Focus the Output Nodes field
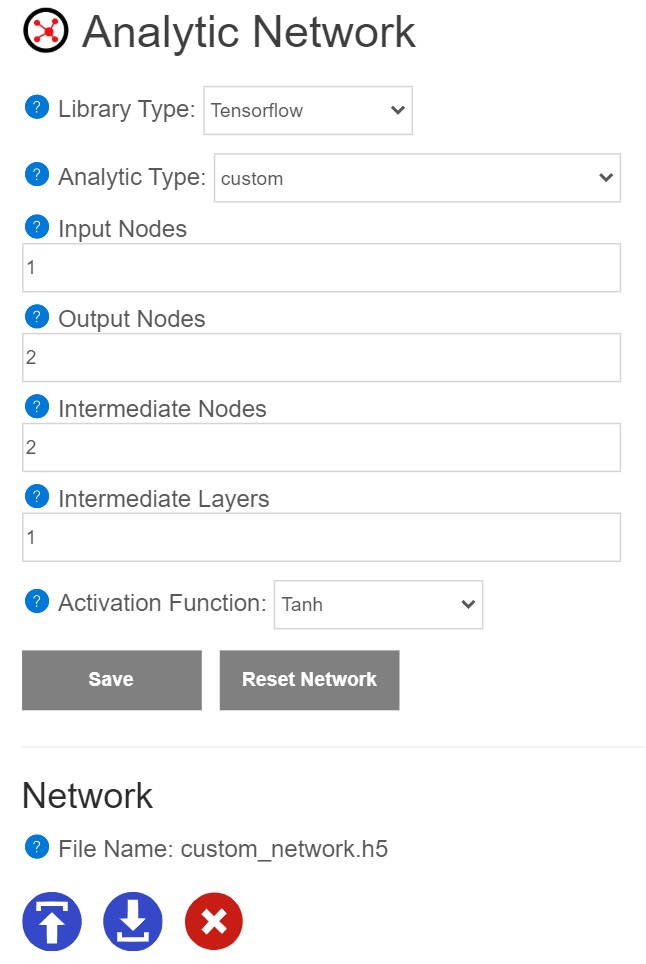The width and height of the screenshot is (646, 964). [x=321, y=357]
